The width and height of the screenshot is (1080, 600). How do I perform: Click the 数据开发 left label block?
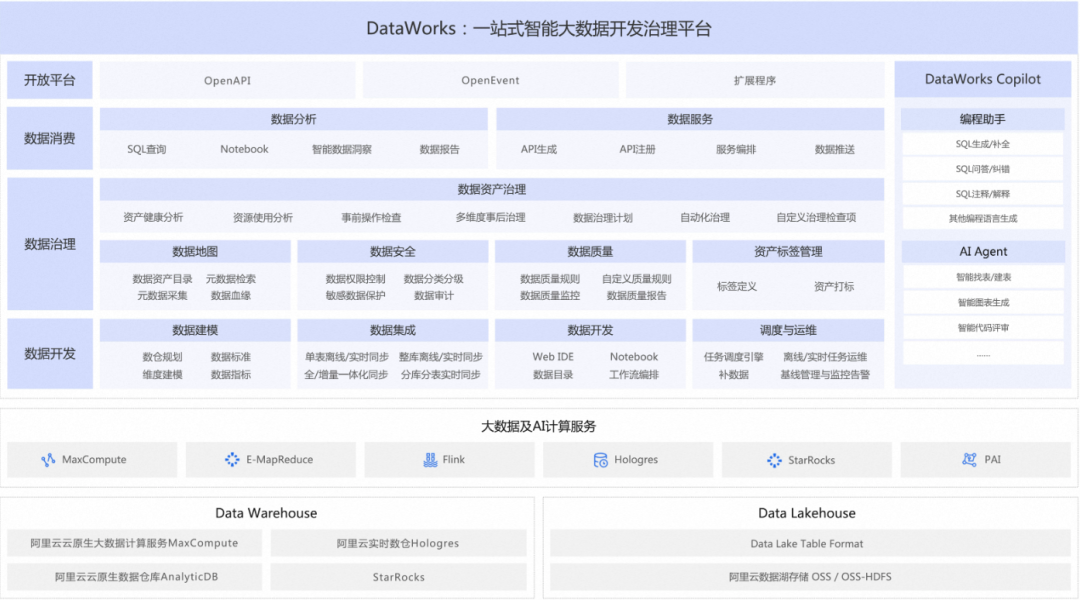tap(50, 353)
